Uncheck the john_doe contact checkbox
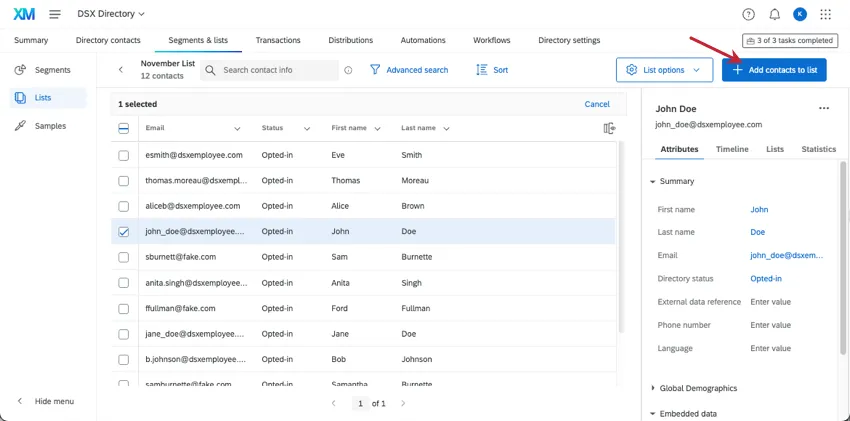 [124, 231]
